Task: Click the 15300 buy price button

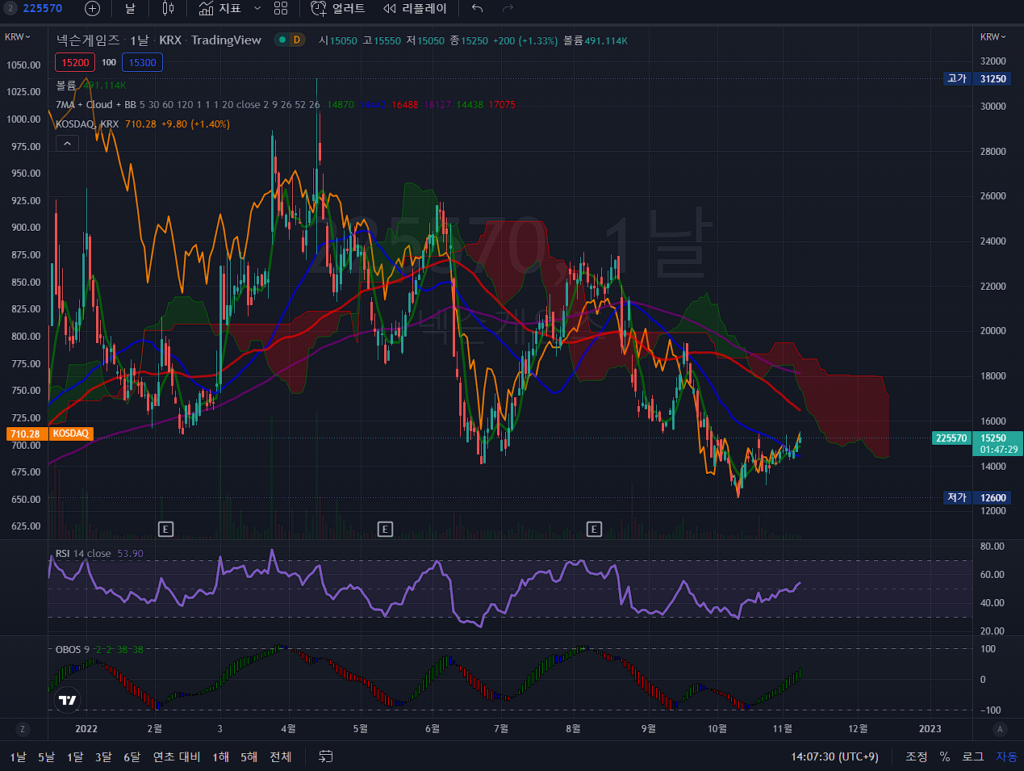Action: [143, 62]
